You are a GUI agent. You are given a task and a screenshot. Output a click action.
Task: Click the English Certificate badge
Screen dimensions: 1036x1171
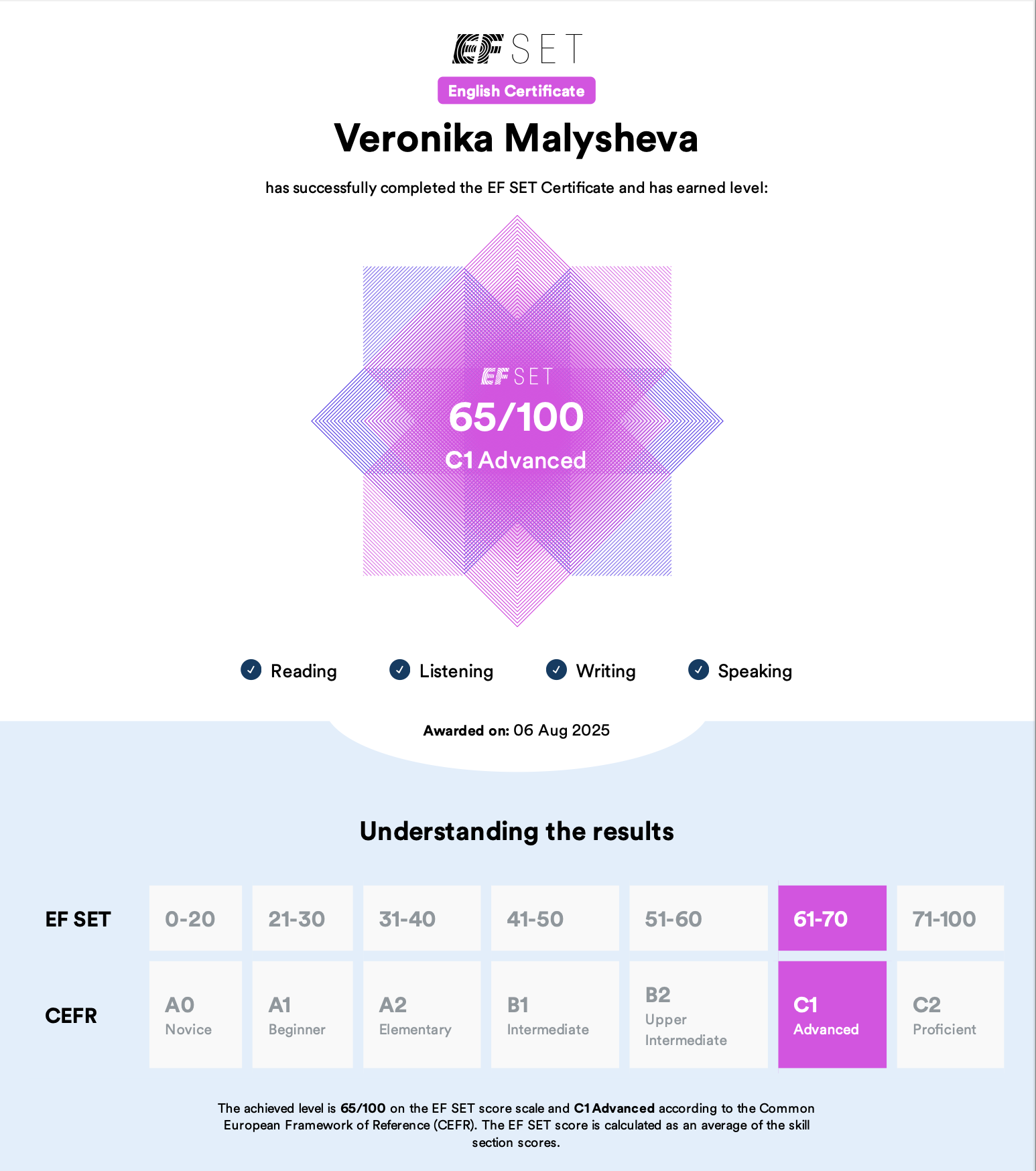click(516, 90)
